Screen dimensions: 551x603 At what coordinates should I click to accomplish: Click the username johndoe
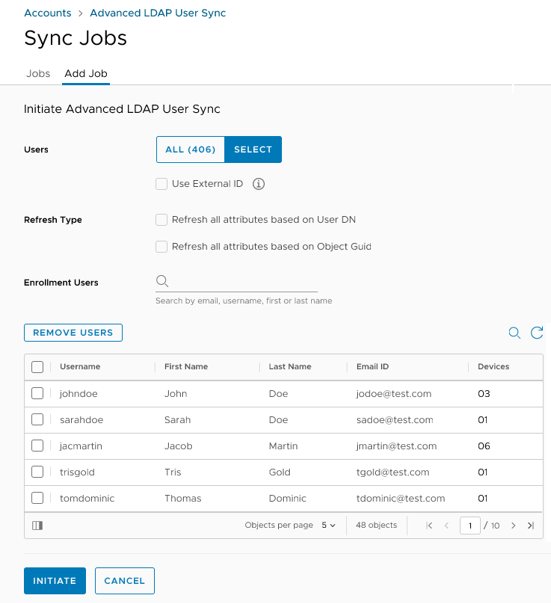78,394
